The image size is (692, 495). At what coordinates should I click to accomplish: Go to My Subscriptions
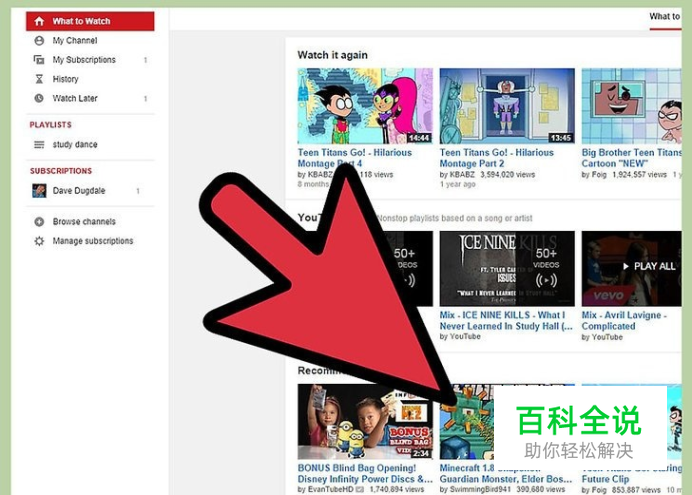(84, 60)
